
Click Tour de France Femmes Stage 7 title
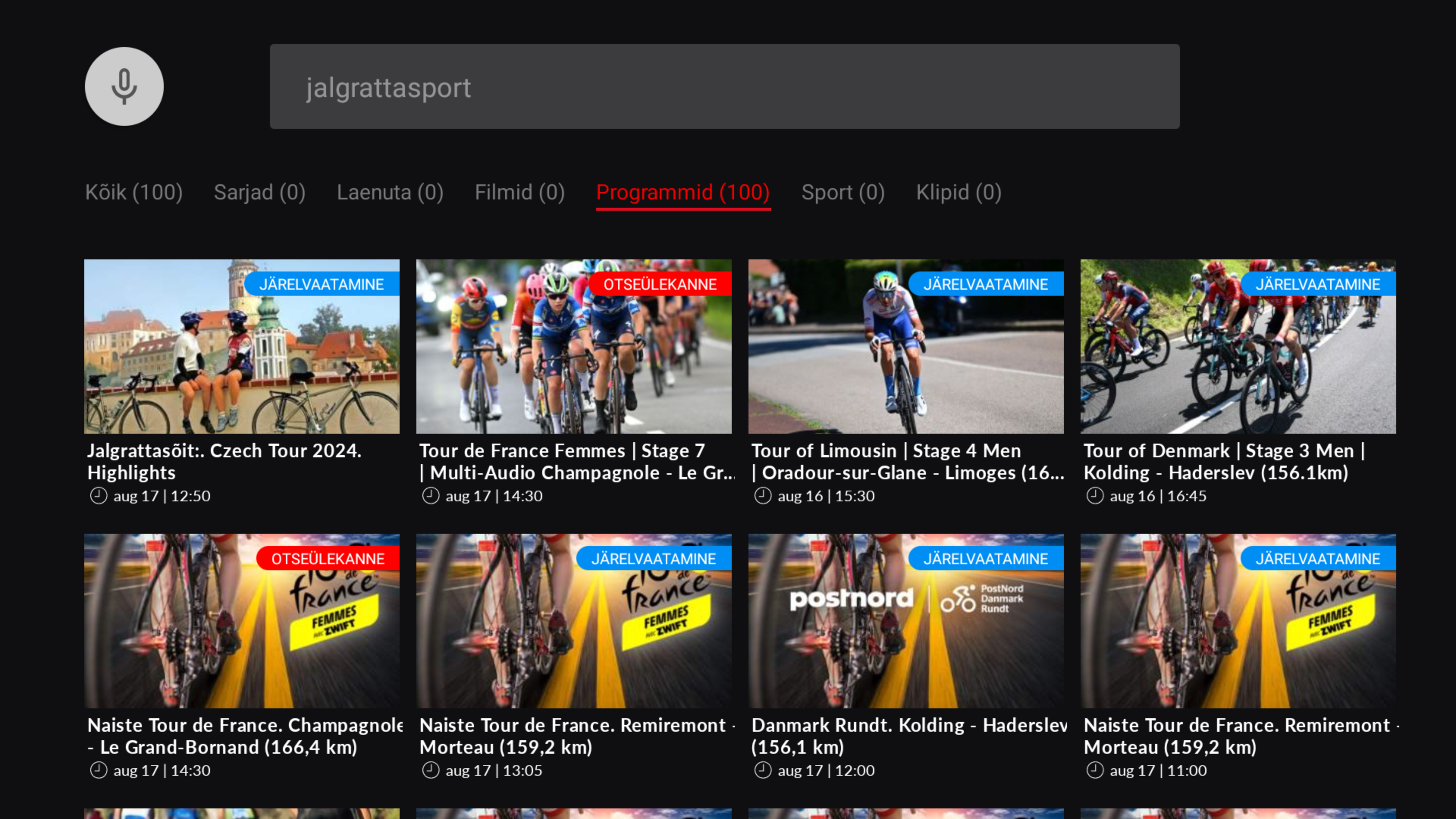pos(576,461)
